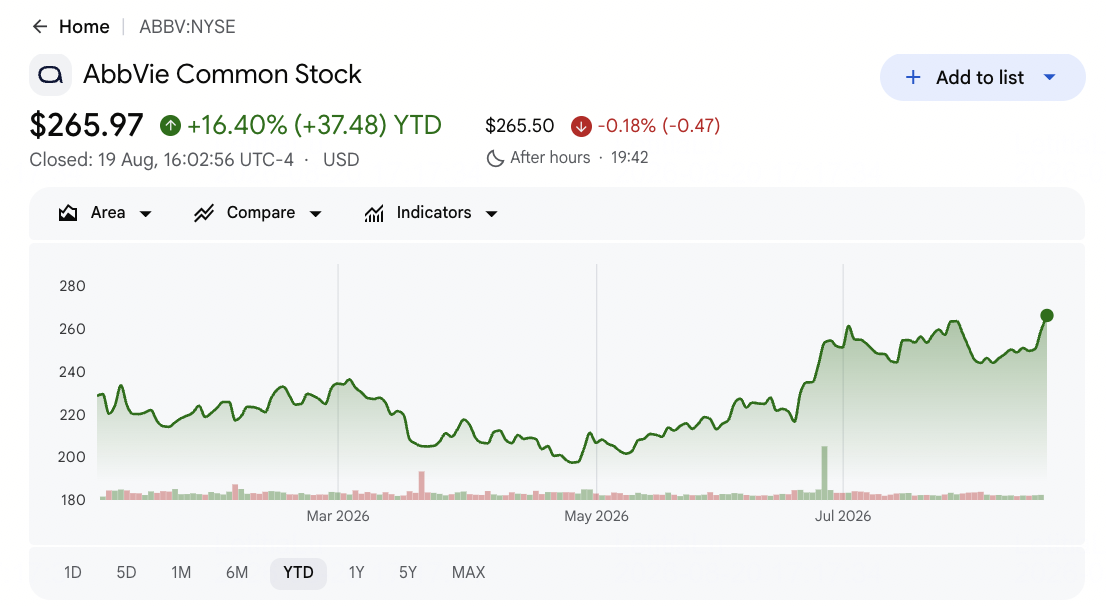Click the back arrow icon beside Home
1106x606 pixels.
tap(40, 27)
